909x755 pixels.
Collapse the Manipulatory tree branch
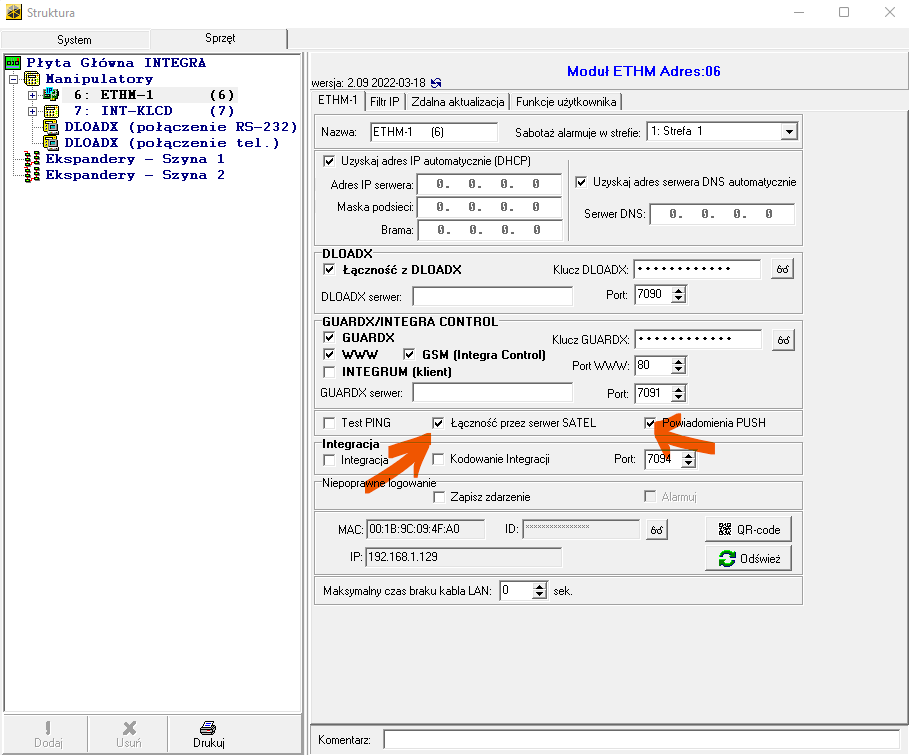click(13, 79)
